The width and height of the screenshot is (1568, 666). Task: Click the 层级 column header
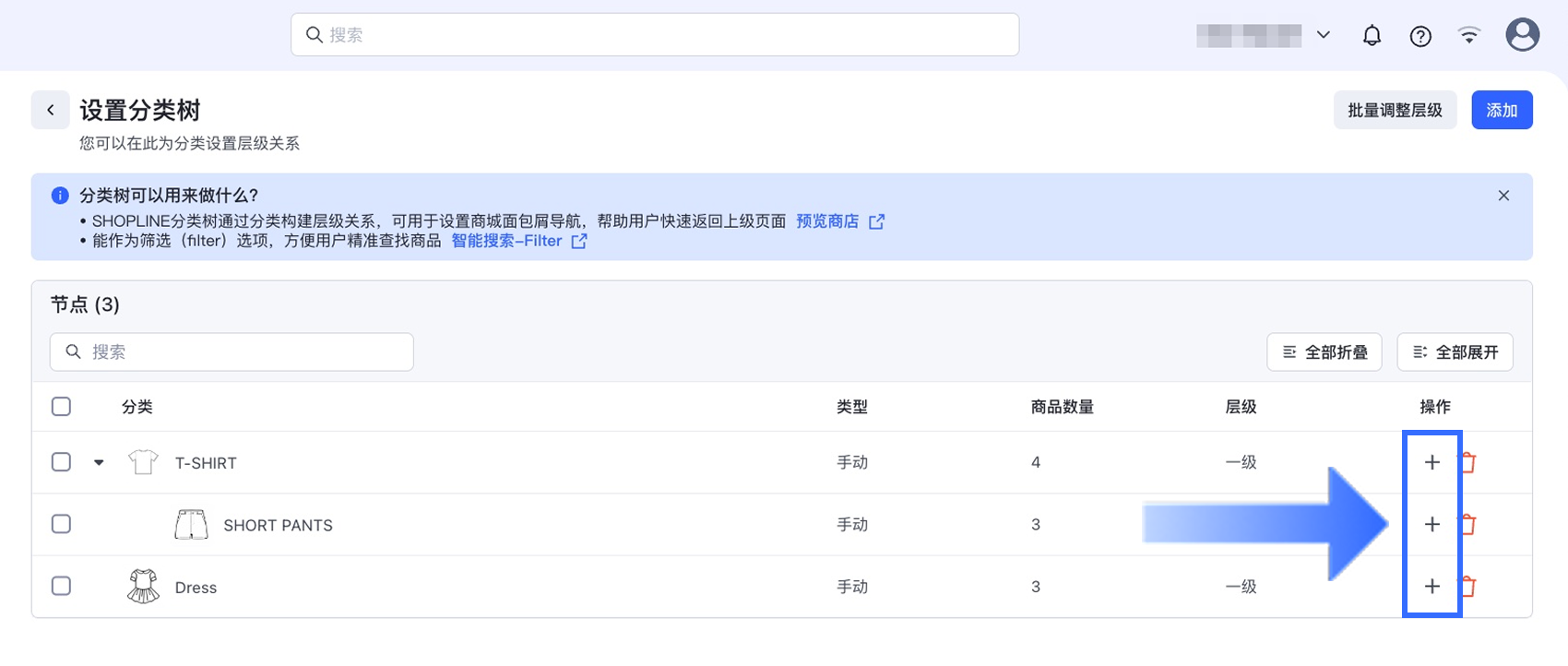[x=1241, y=407]
